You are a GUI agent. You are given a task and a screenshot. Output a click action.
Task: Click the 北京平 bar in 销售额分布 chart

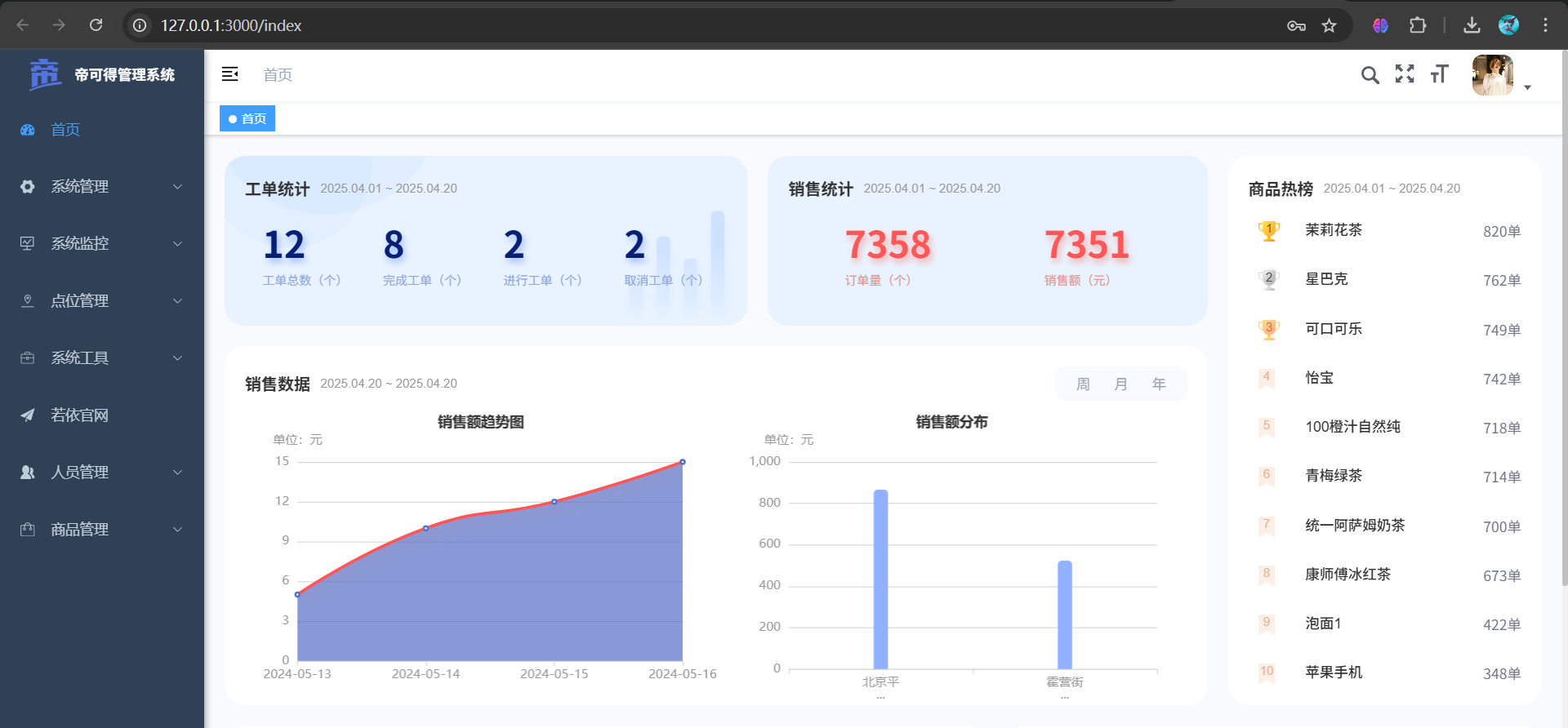point(880,579)
